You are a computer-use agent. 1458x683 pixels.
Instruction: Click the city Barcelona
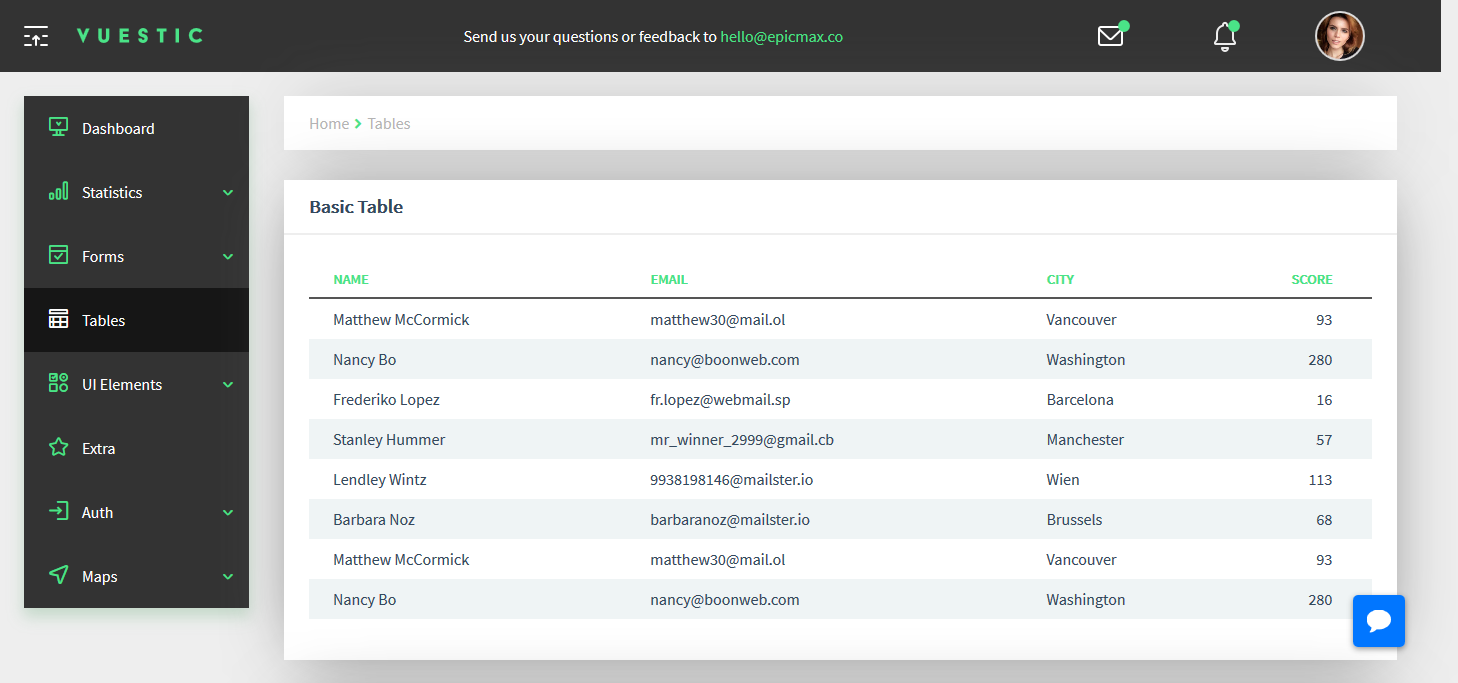pyautogui.click(x=1080, y=400)
